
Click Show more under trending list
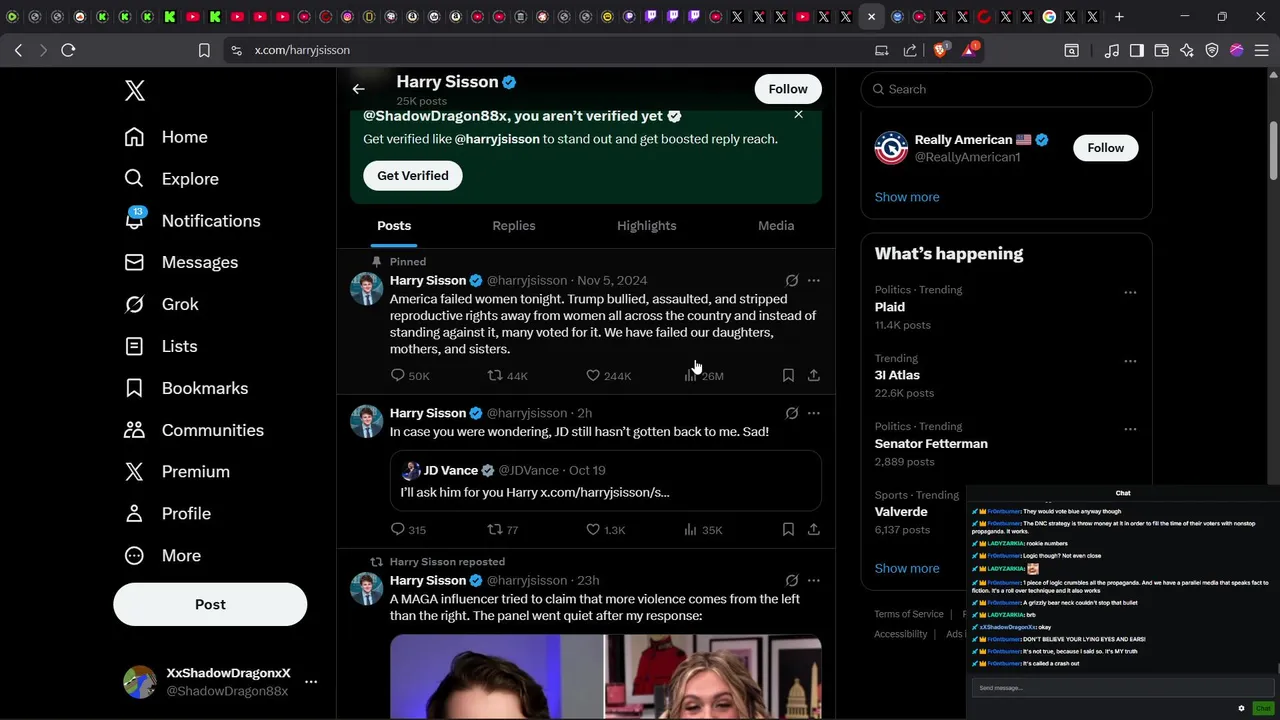click(907, 568)
